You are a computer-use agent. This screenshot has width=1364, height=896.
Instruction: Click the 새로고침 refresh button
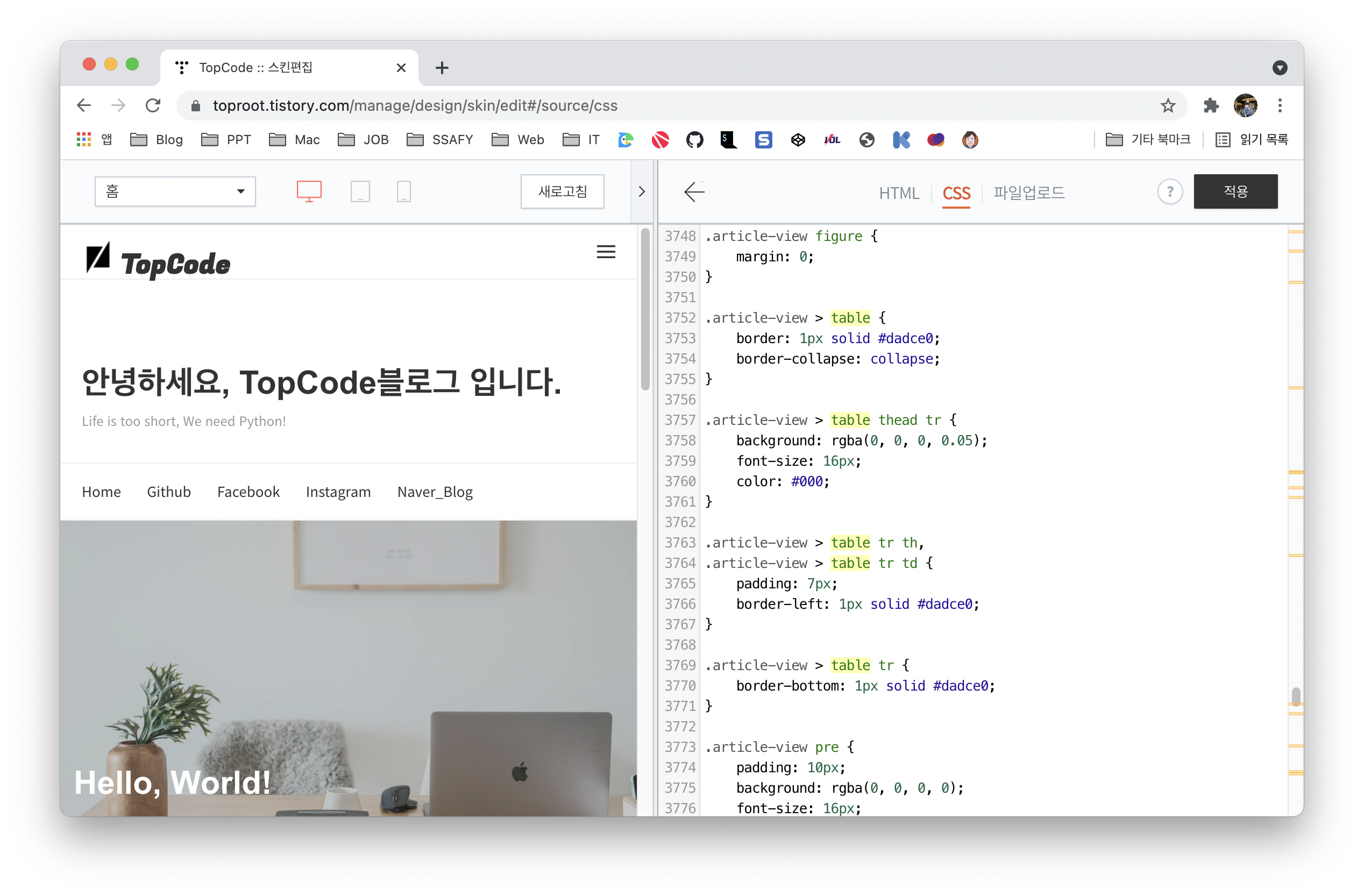[562, 192]
